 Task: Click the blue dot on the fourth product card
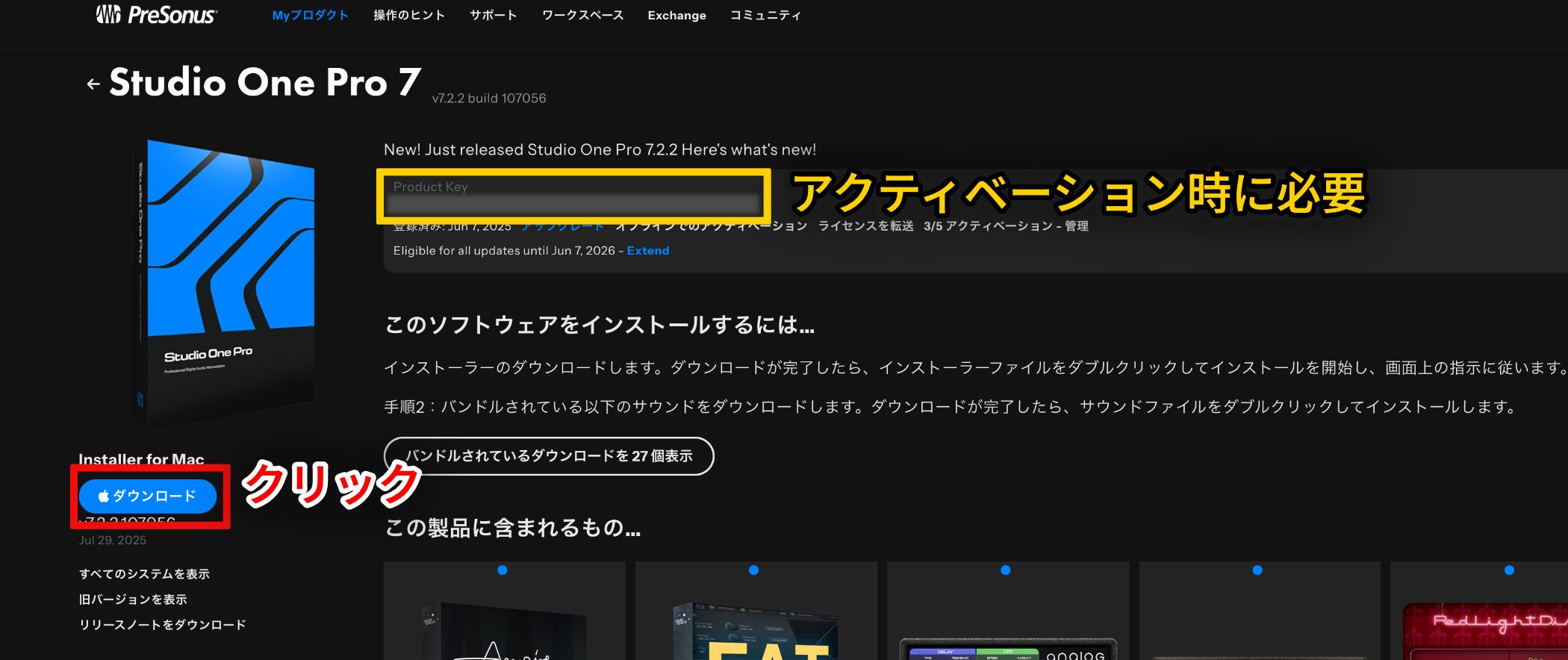pyautogui.click(x=1257, y=570)
